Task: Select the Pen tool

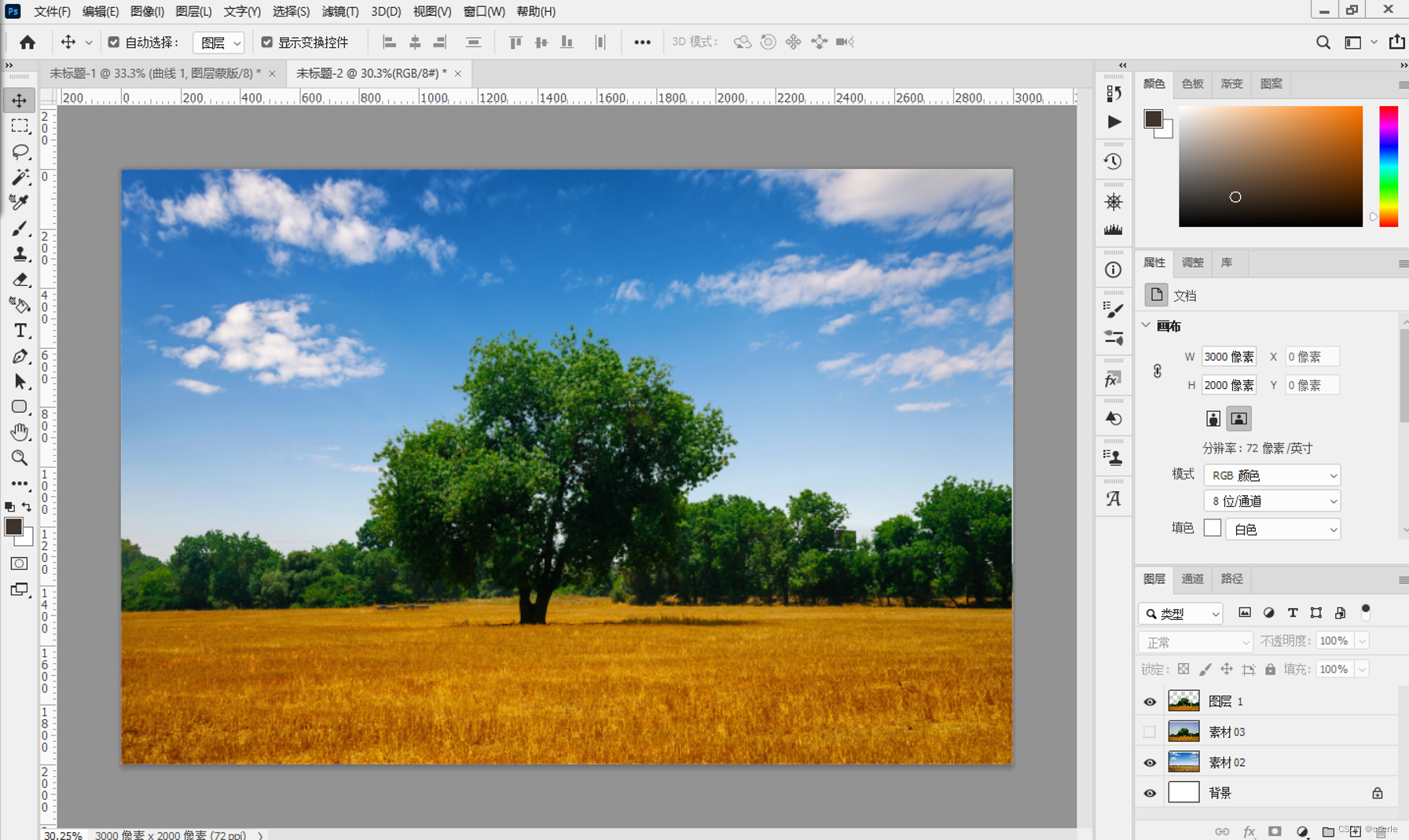Action: tap(20, 356)
